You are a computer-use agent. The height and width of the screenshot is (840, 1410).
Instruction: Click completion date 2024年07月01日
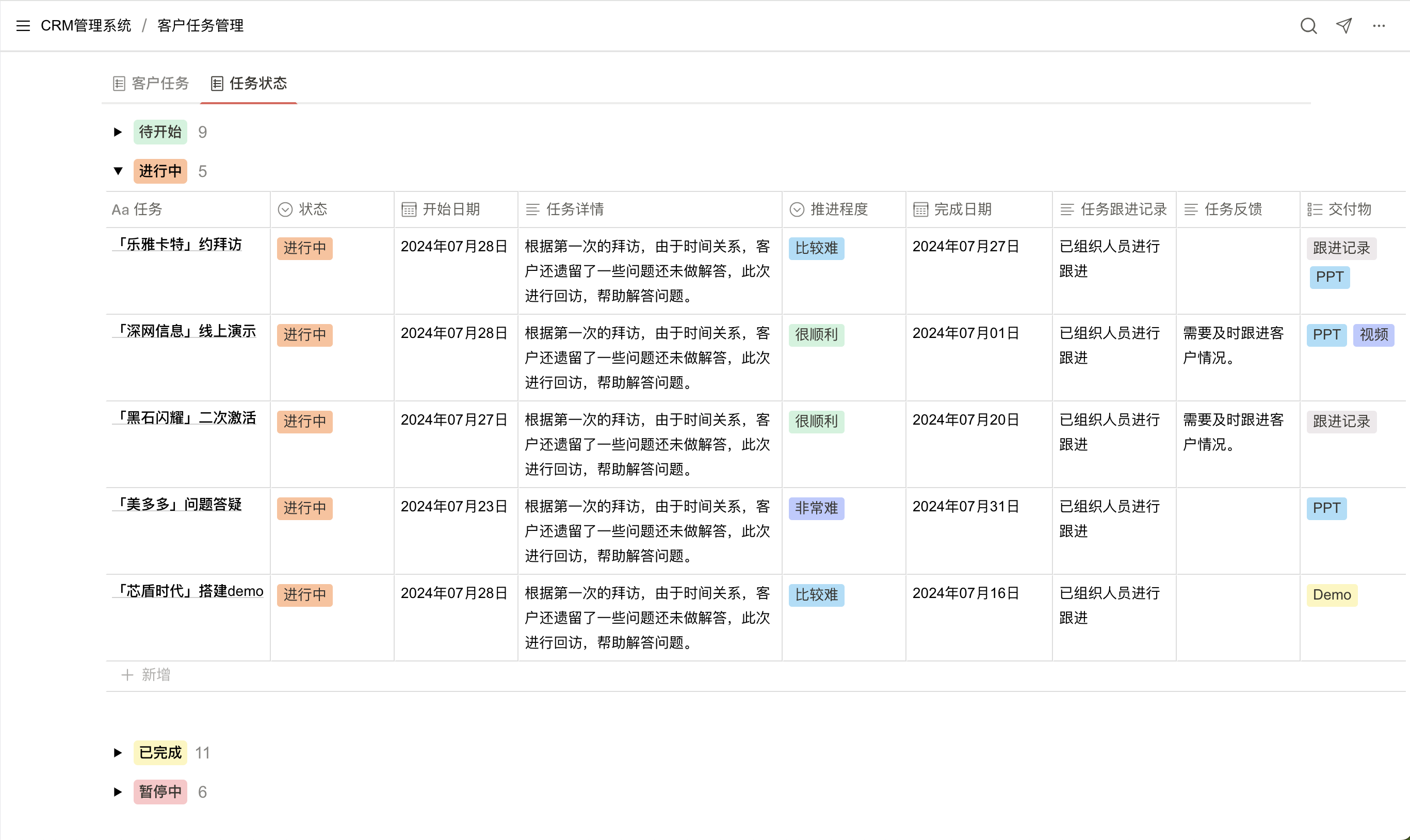click(x=966, y=333)
